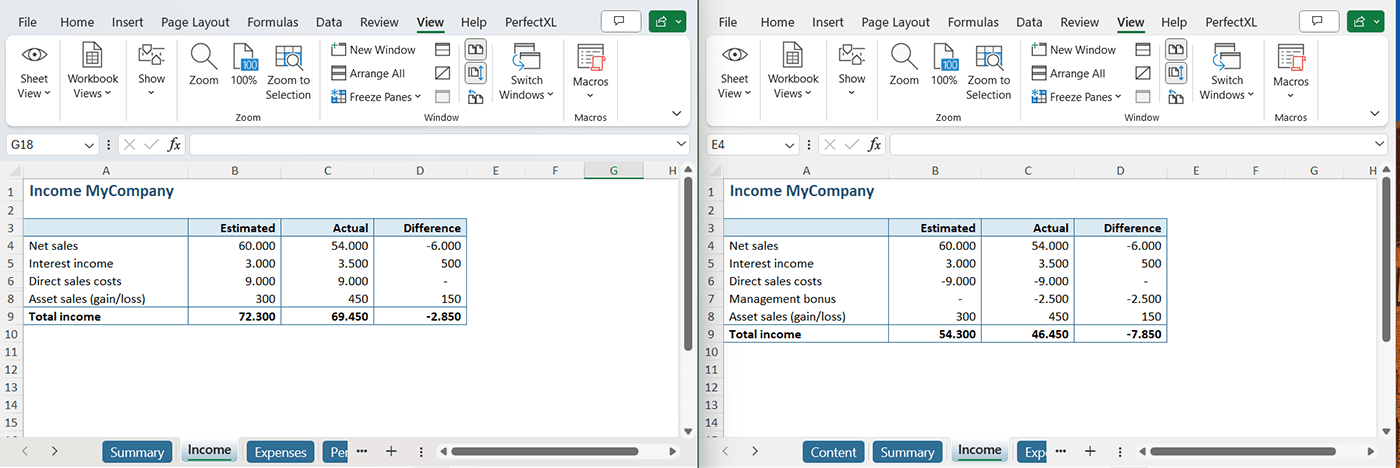The image size is (1400, 468).
Task: Toggle View Side by Side in right window
Action: 1176,49
